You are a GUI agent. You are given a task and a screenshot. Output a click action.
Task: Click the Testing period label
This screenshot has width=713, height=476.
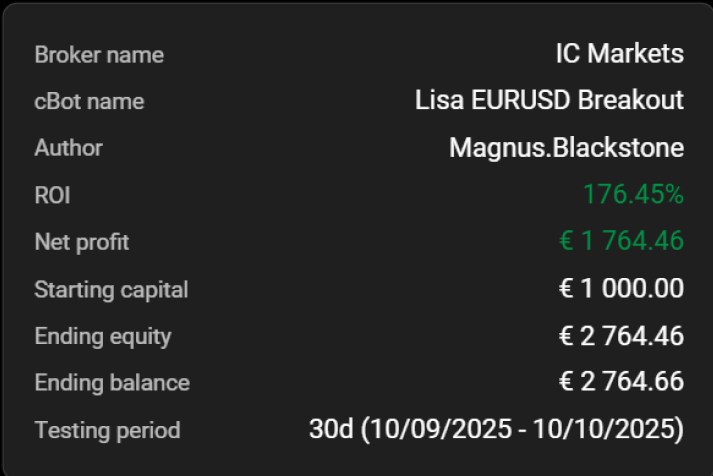coord(107,430)
